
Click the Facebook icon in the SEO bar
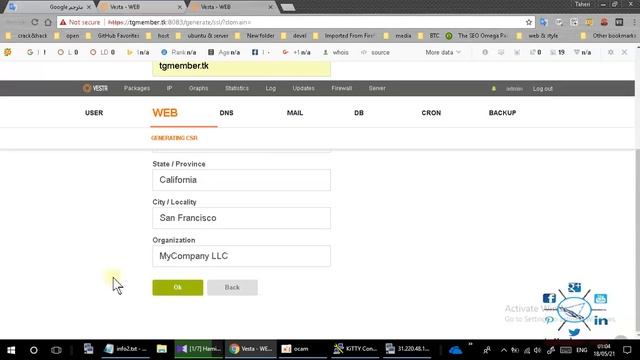pos(255,52)
